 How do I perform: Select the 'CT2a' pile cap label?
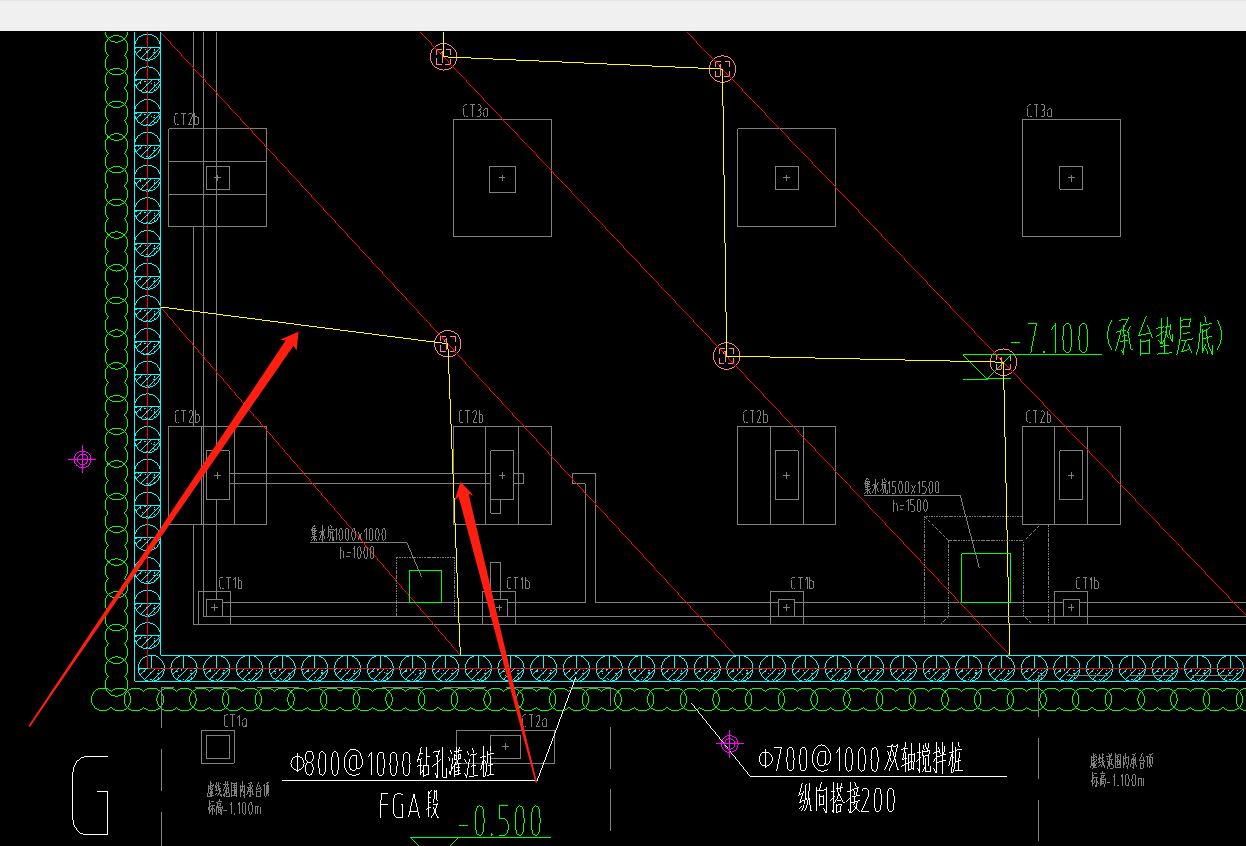tap(534, 721)
